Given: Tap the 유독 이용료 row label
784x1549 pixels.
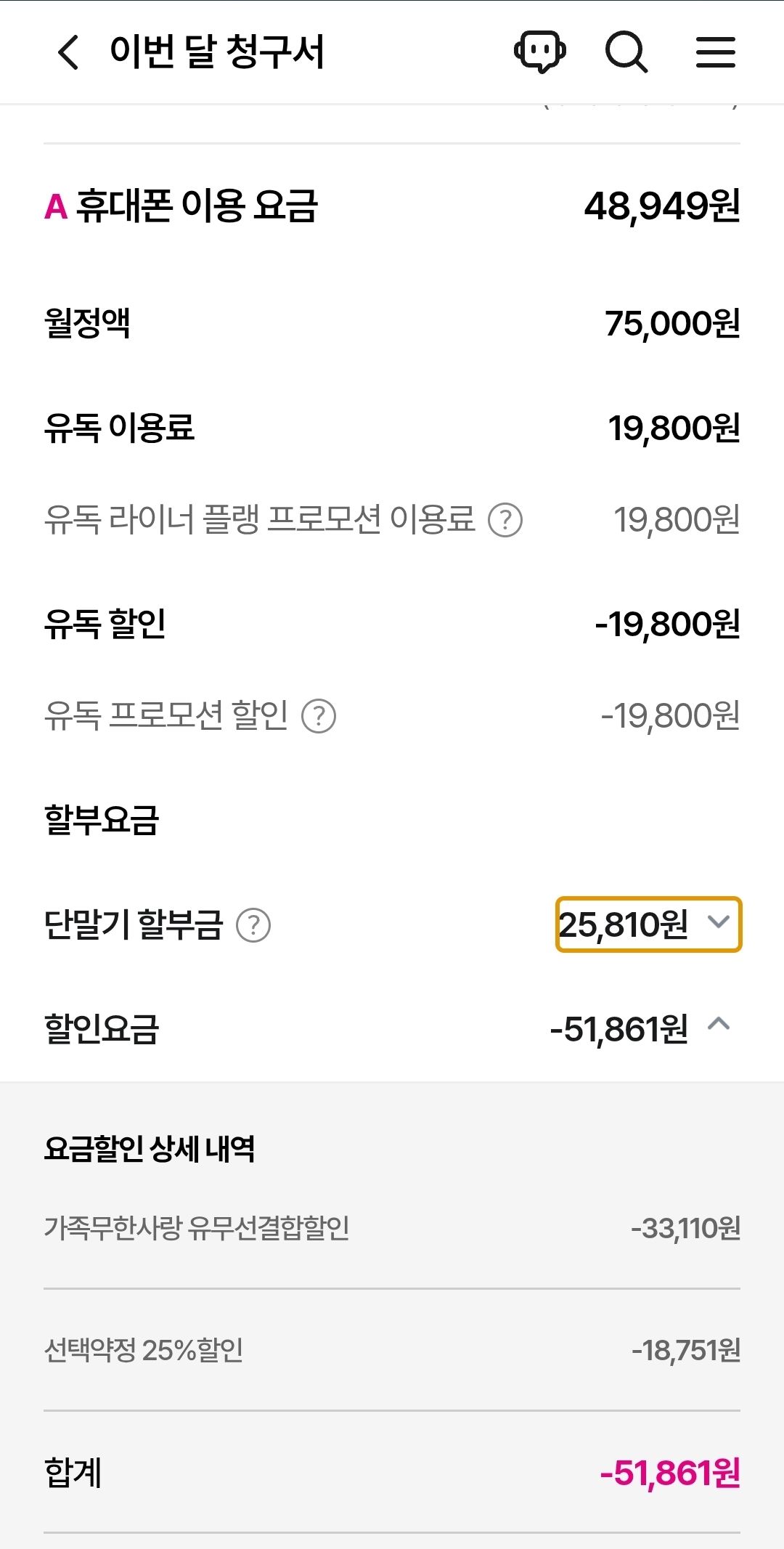Looking at the screenshot, I should pos(119,428).
